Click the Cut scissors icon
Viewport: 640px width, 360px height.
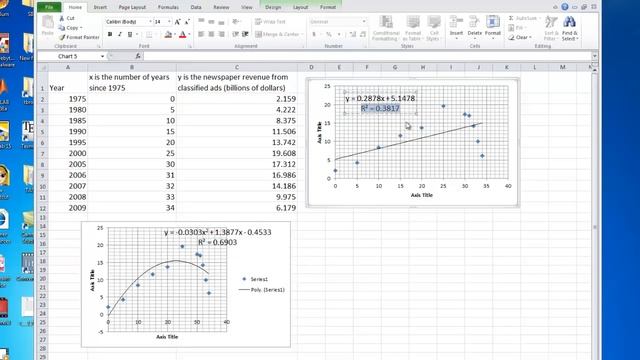(x=62, y=18)
